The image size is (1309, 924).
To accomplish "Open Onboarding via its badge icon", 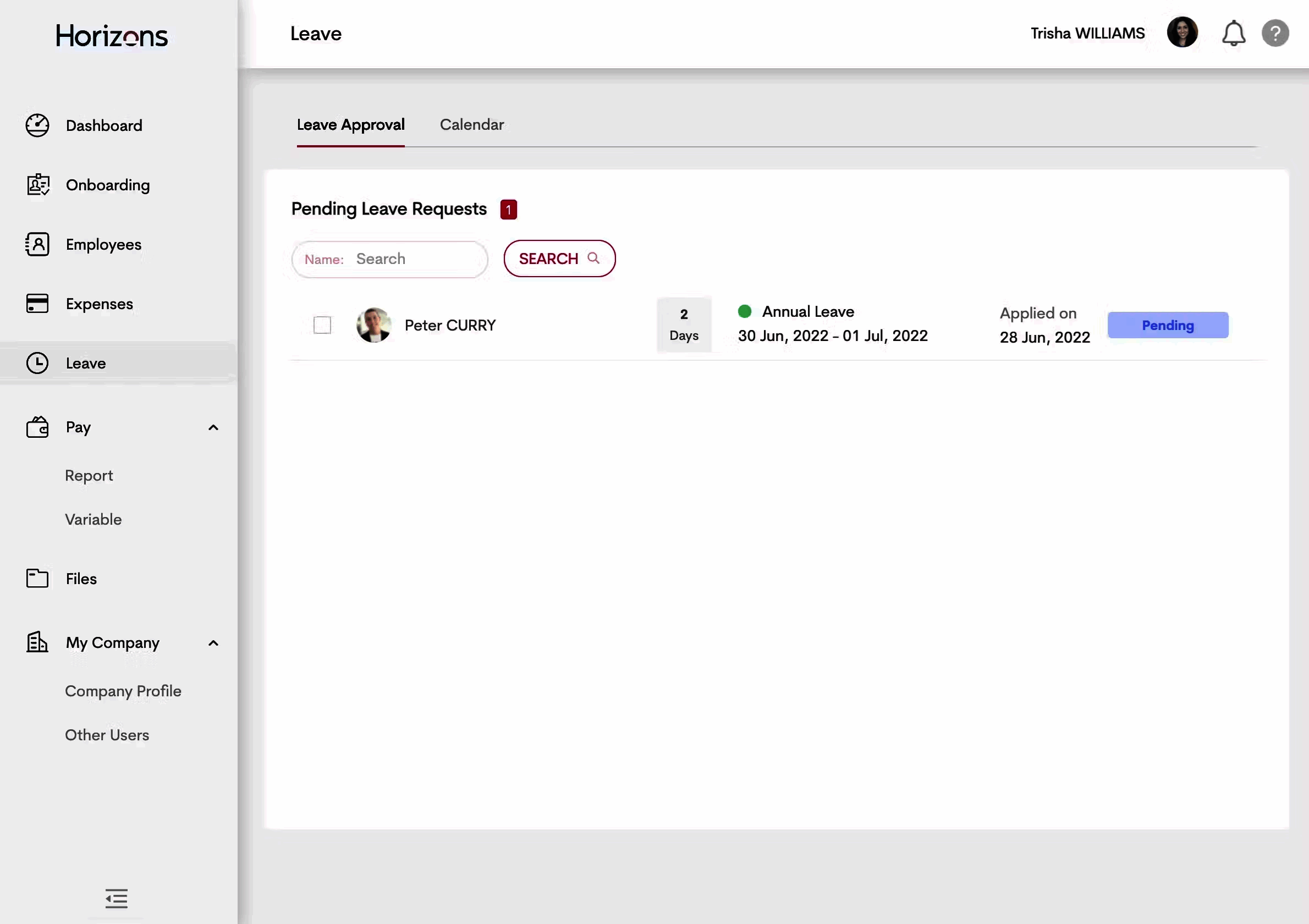I will (x=37, y=185).
